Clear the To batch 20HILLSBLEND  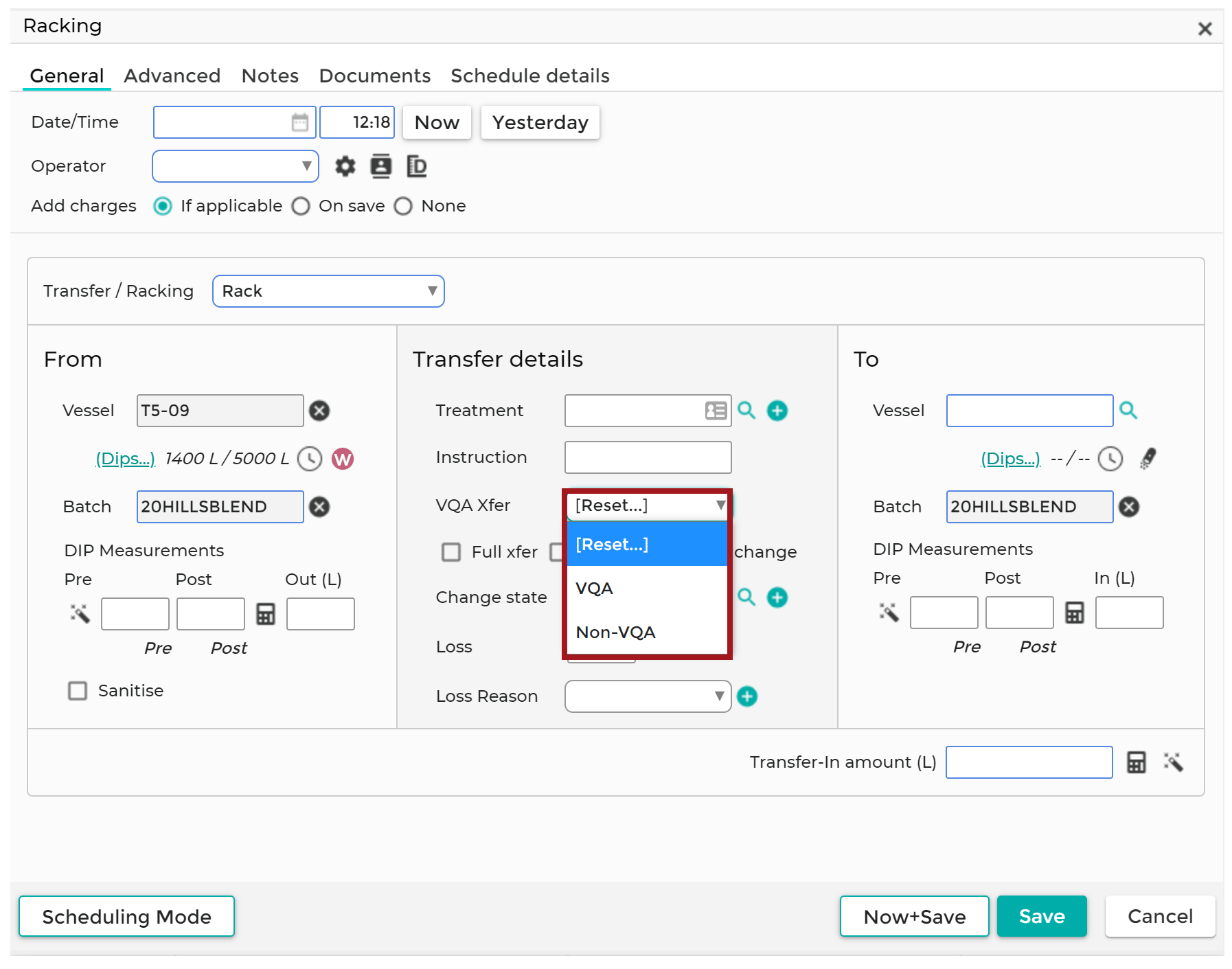point(1129,507)
